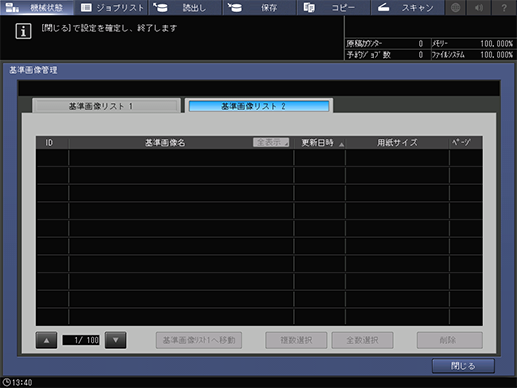The height and width of the screenshot is (388, 517).
Task: Click the 予約ジョブ数 label
Action: 369,55
